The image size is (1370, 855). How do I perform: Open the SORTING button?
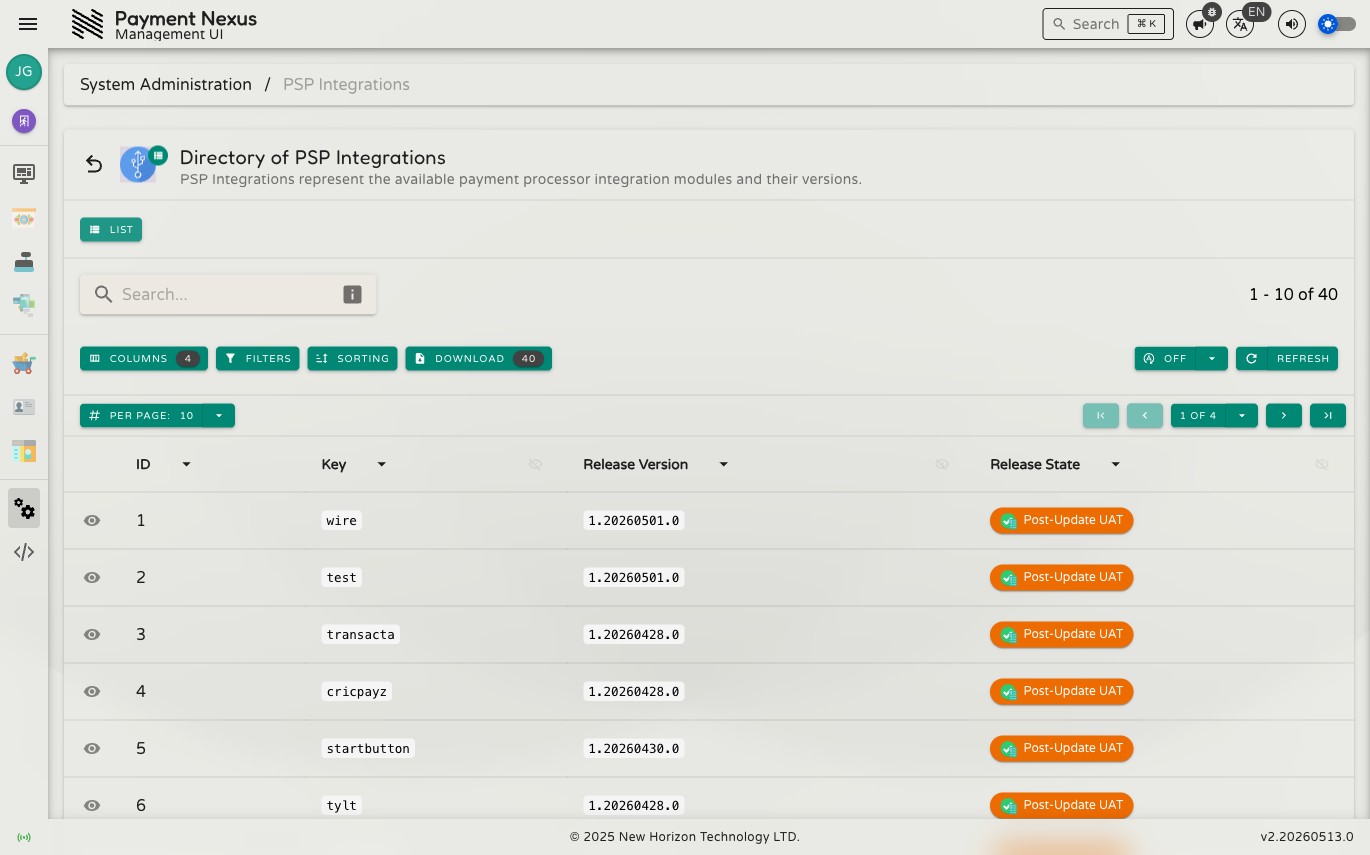352,358
